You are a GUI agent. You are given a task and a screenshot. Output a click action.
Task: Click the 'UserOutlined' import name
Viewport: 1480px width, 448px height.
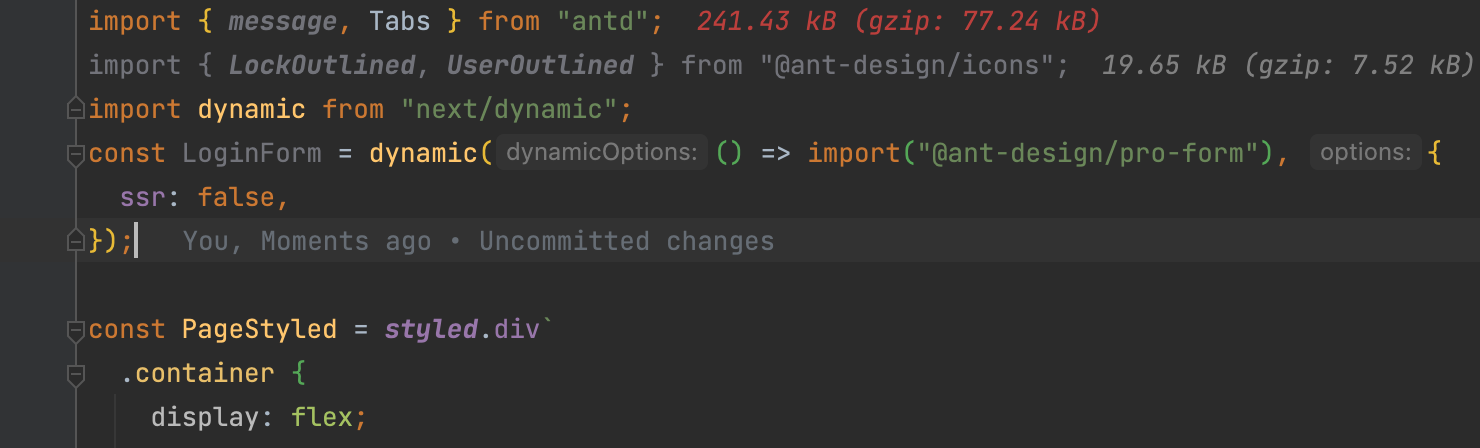[x=540, y=65]
